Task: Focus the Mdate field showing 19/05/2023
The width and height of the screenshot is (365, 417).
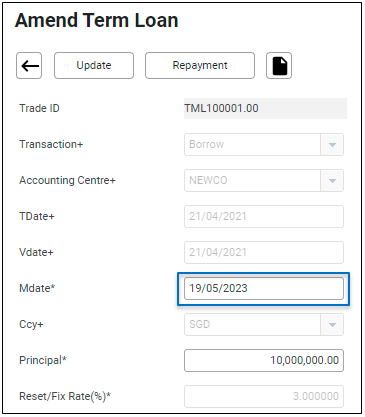Action: click(264, 289)
